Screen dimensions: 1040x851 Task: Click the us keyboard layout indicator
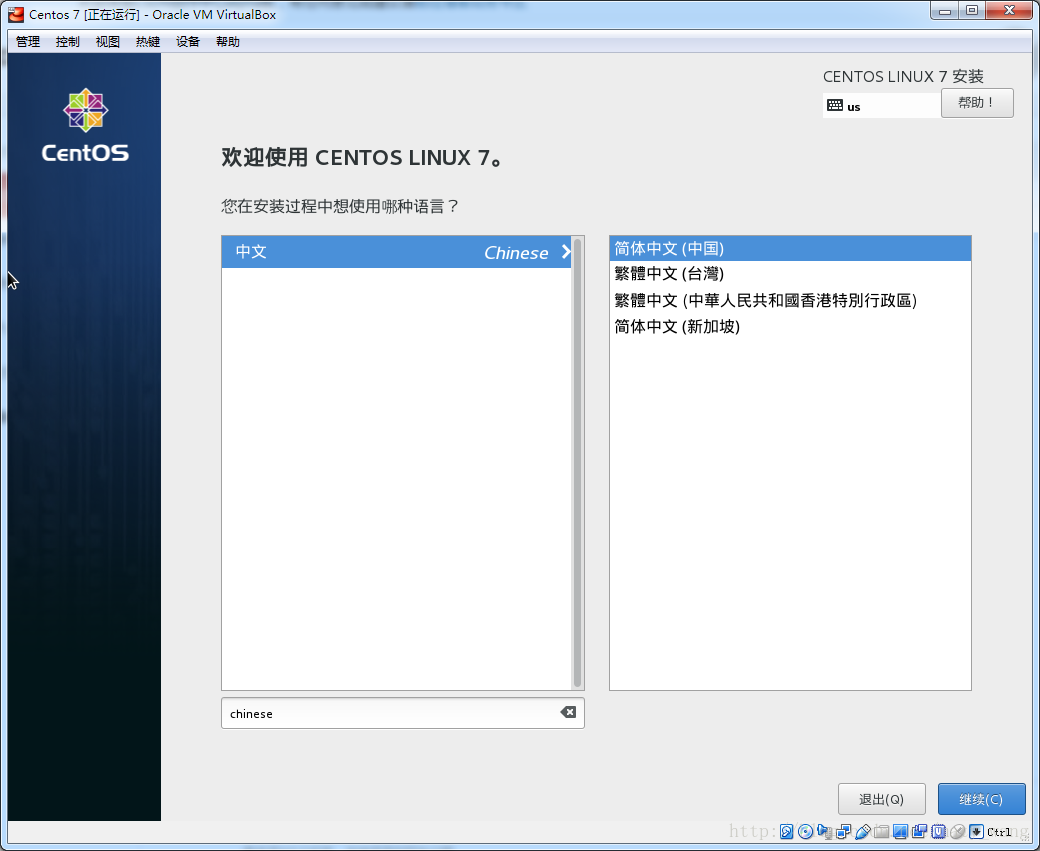pyautogui.click(x=881, y=106)
